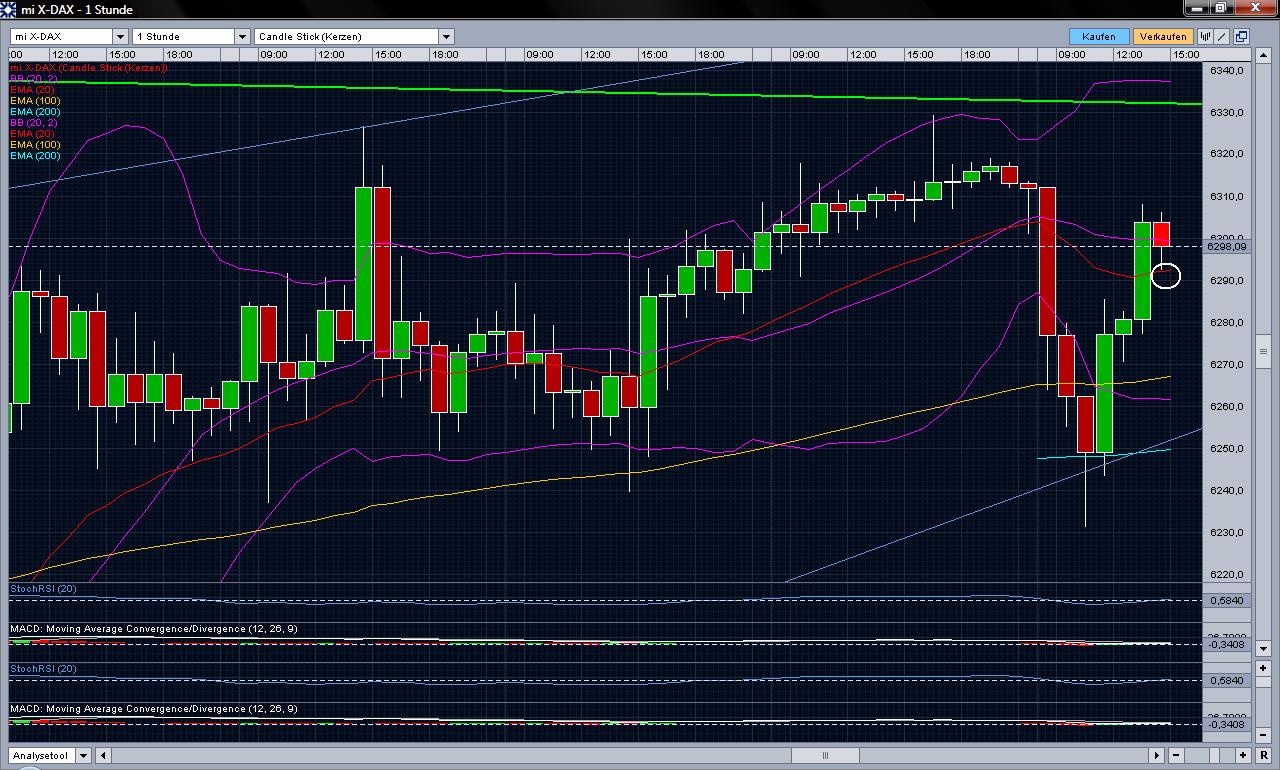This screenshot has width=1280, height=770.
Task: Detach chart into separate window icon
Action: 1241,36
